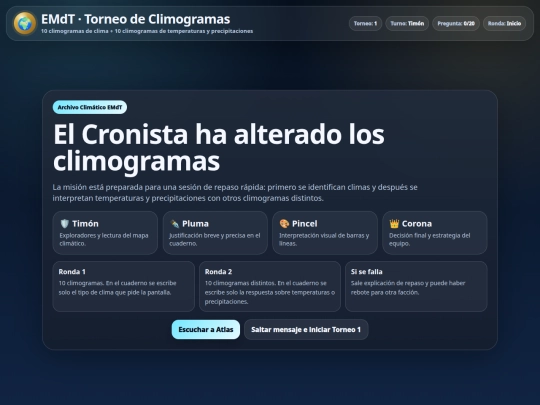This screenshot has height=405, width=540.
Task: Click the heading El Cronista ha alterado los climogramas
Action: coord(219,147)
